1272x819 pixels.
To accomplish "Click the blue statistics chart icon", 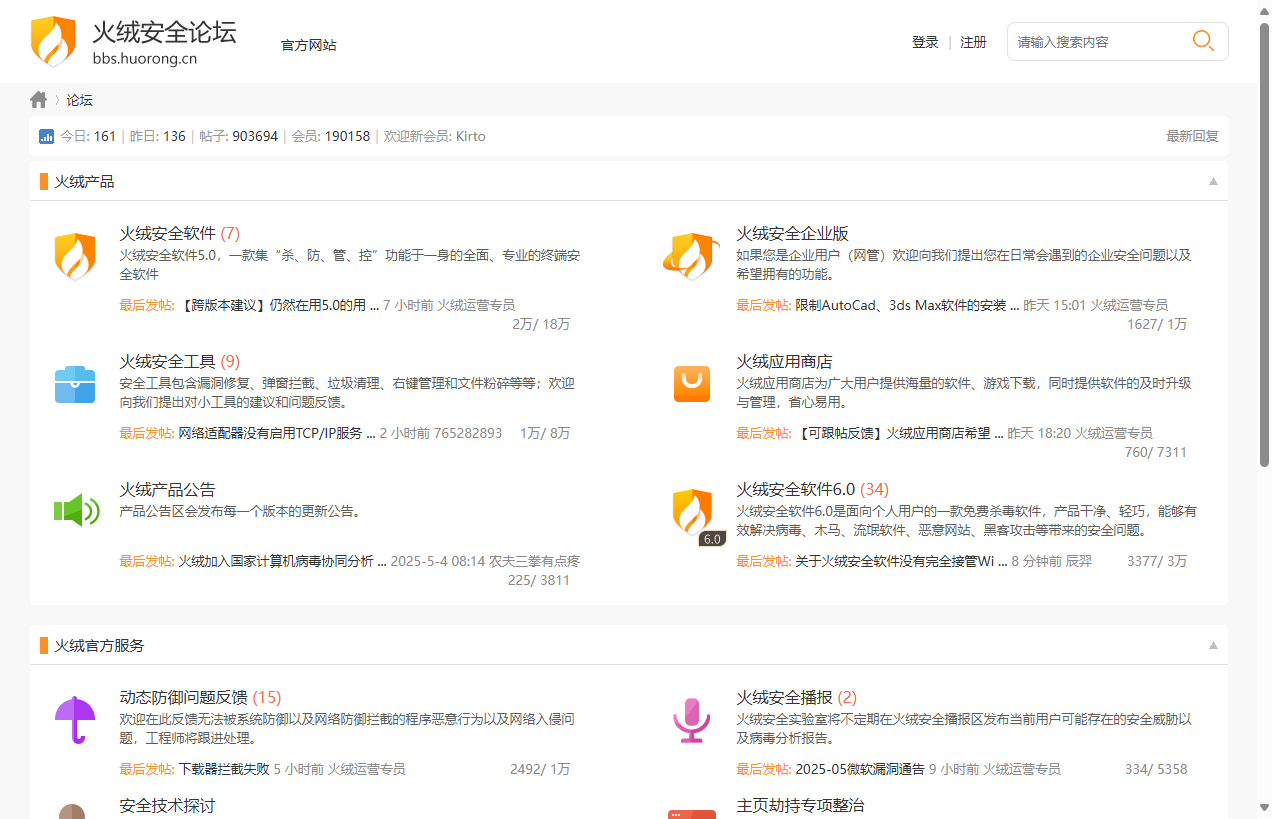I will [46, 135].
